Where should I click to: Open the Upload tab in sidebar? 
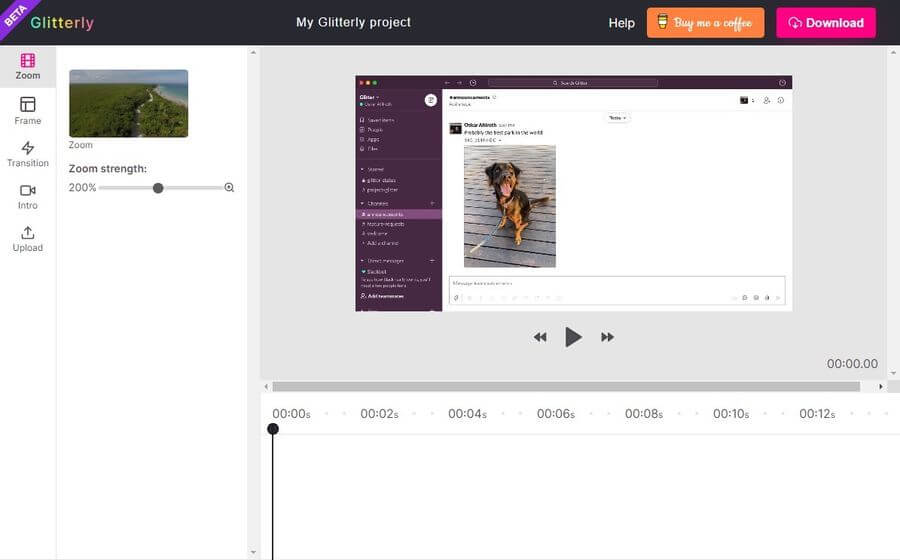(x=28, y=239)
